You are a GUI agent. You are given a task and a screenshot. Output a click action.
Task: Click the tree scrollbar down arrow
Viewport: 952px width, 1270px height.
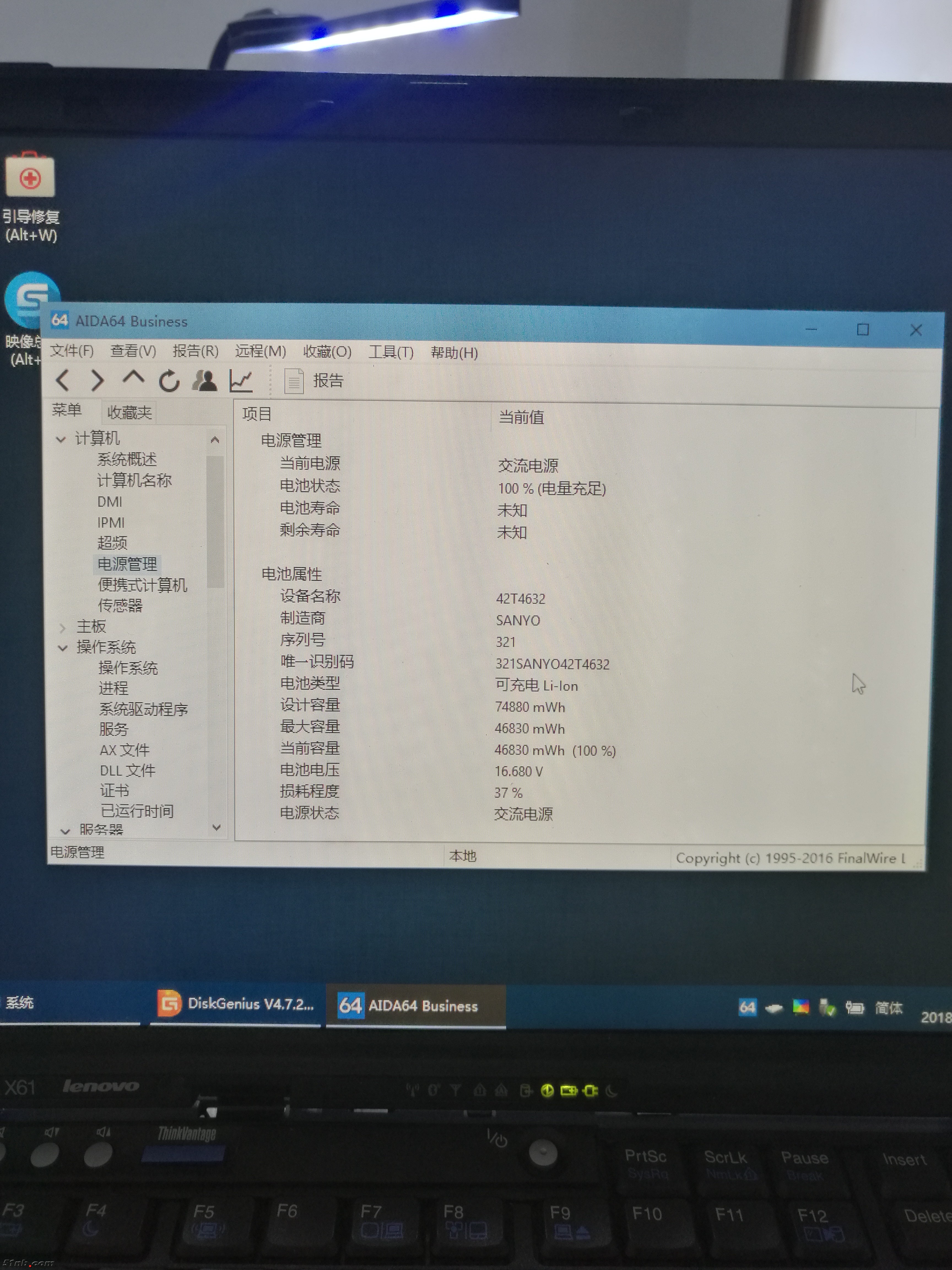tap(216, 827)
